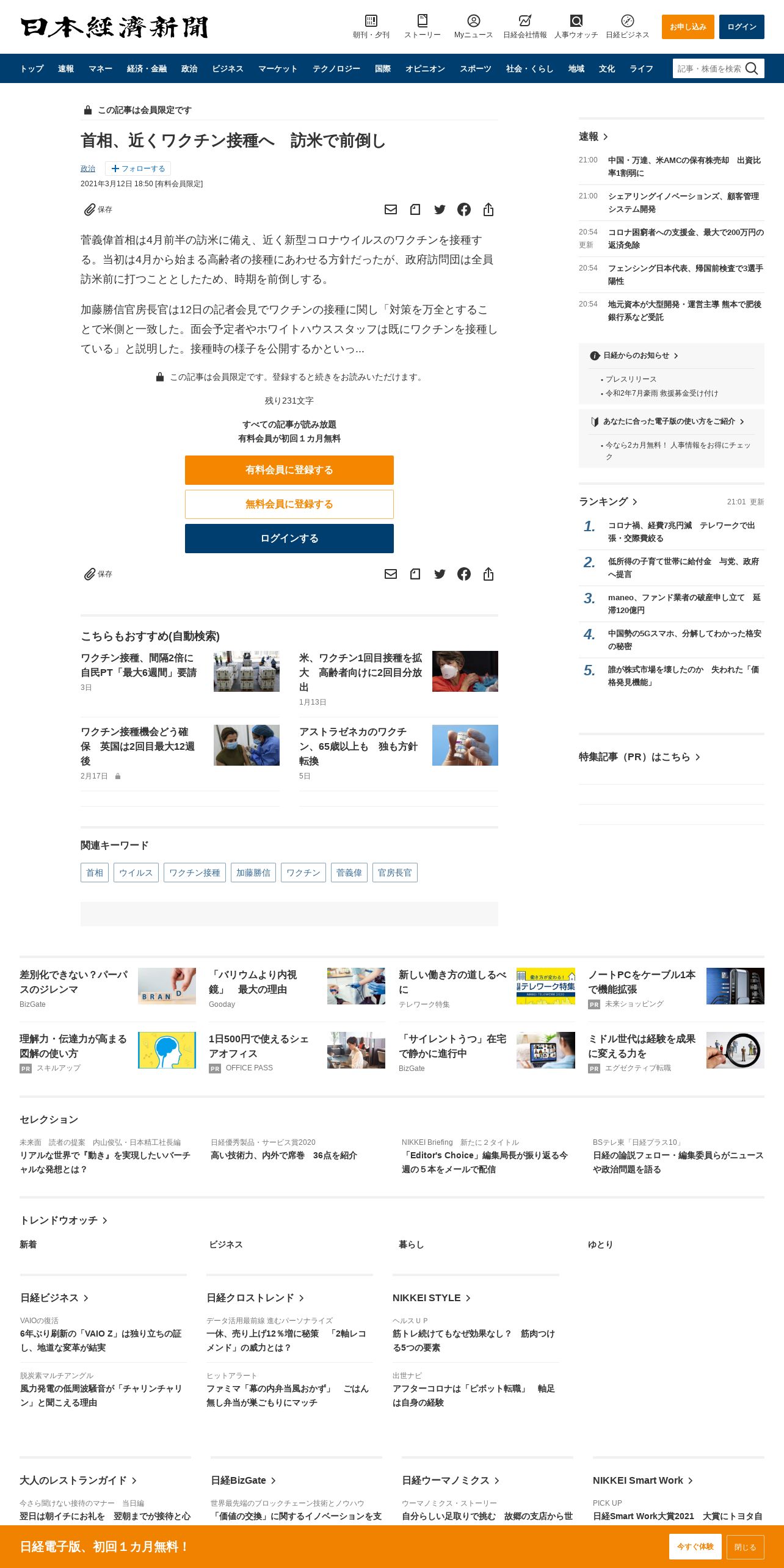Open the 日経会社情報 chart icon
The image size is (784, 1568).
tap(525, 21)
